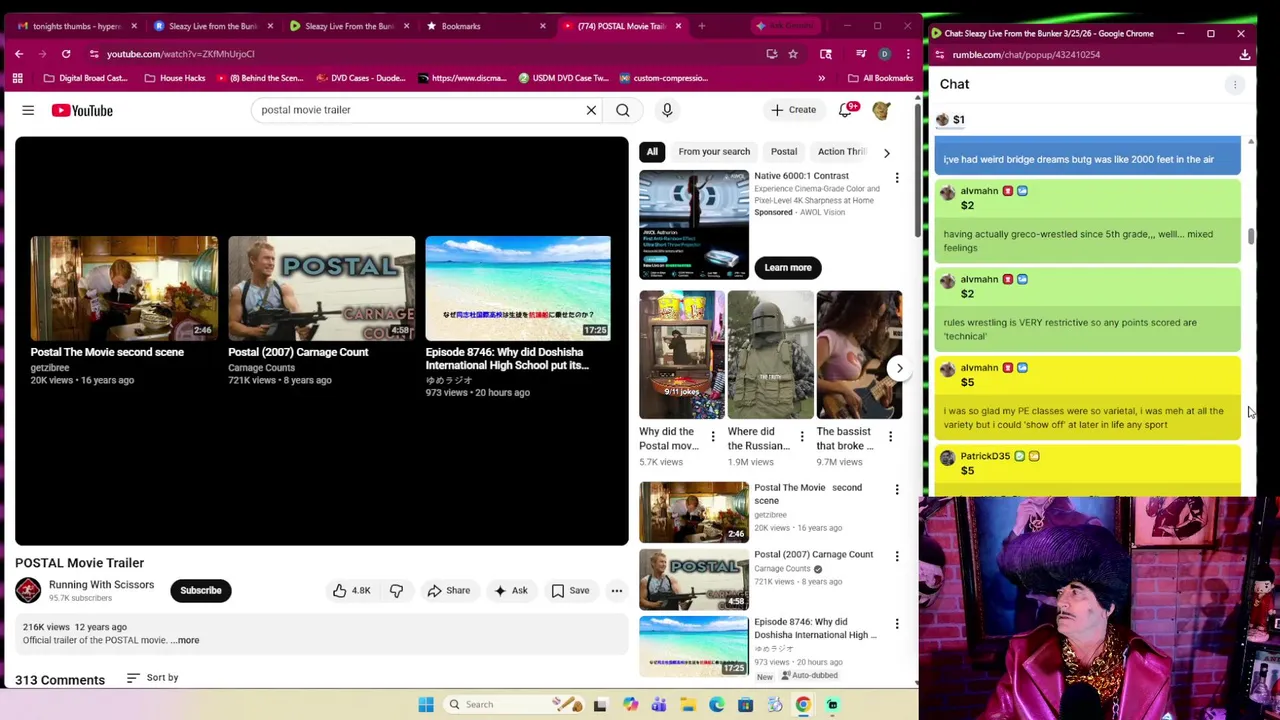1280x720 pixels.
Task: Open YouTube notifications bell
Action: click(846, 110)
